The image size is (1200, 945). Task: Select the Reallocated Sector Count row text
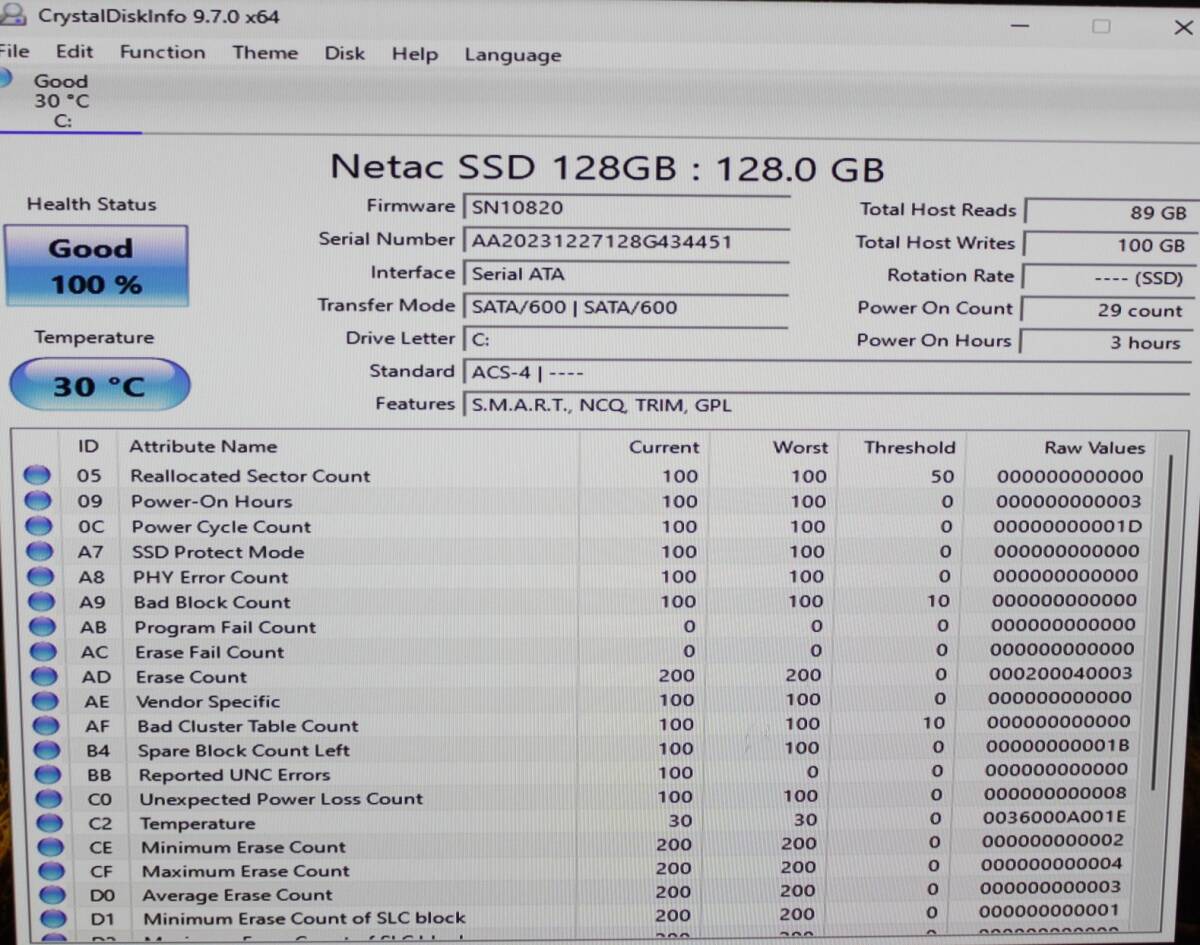pyautogui.click(x=250, y=476)
